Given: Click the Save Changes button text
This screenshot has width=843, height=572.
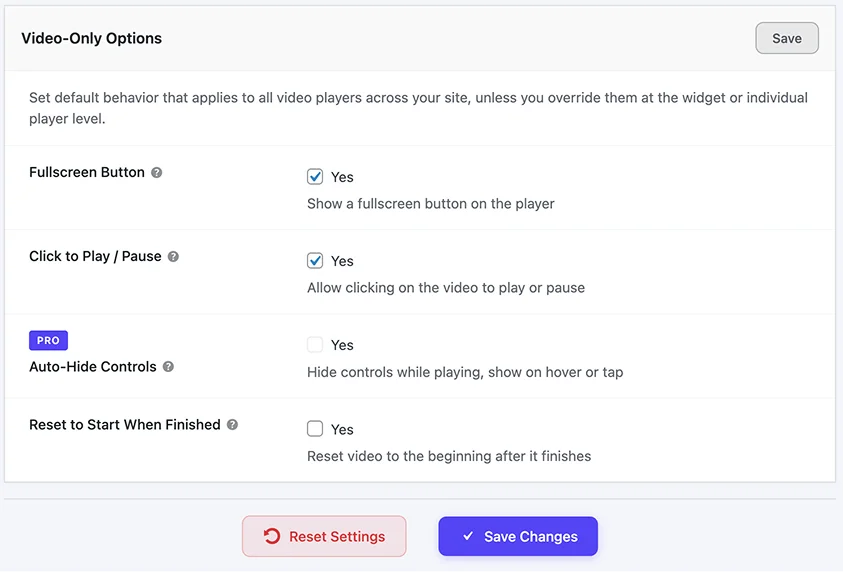Looking at the screenshot, I should [x=530, y=537].
